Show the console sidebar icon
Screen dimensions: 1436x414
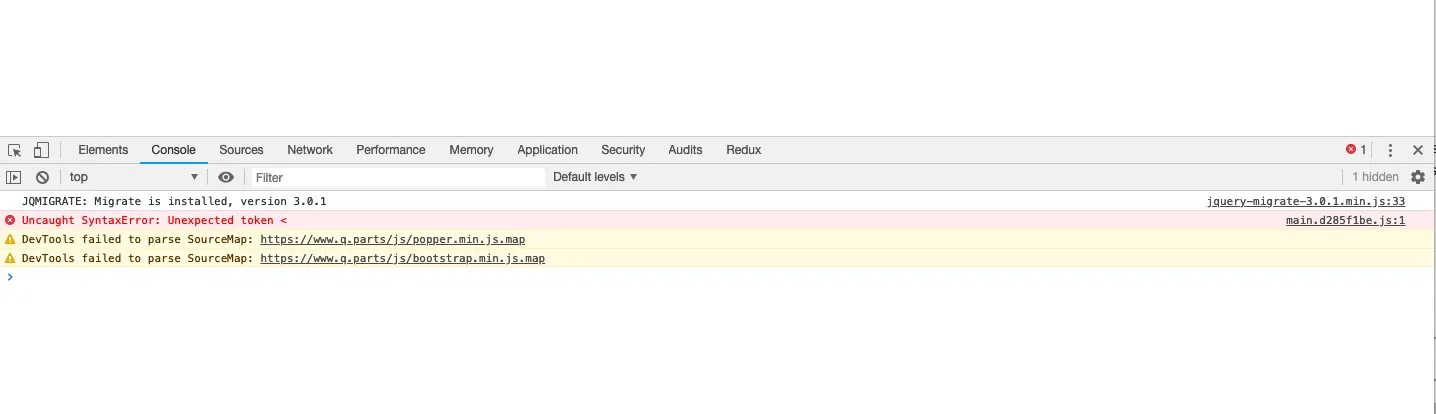pos(14,177)
